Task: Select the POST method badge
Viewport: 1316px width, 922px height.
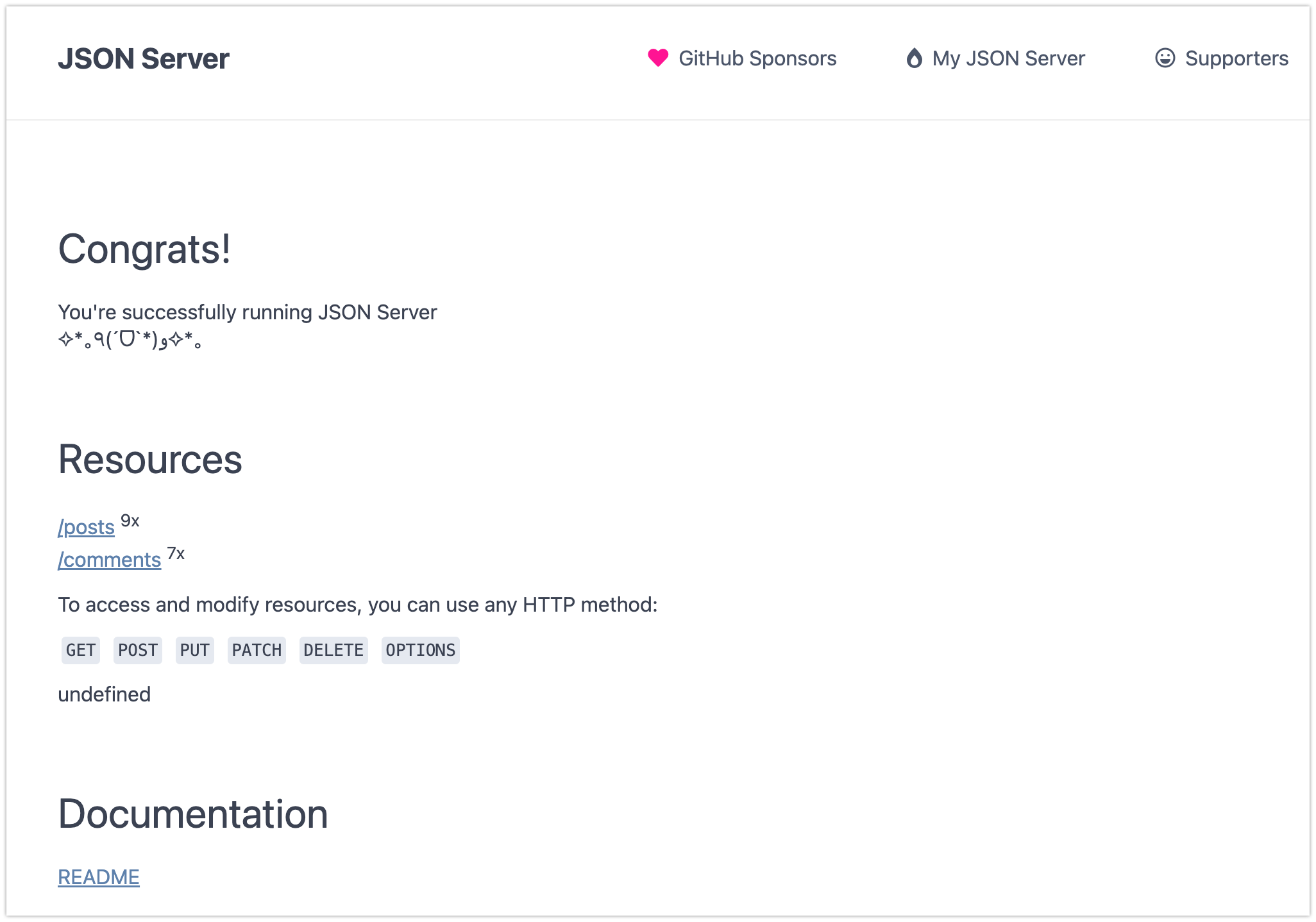Action: point(137,650)
